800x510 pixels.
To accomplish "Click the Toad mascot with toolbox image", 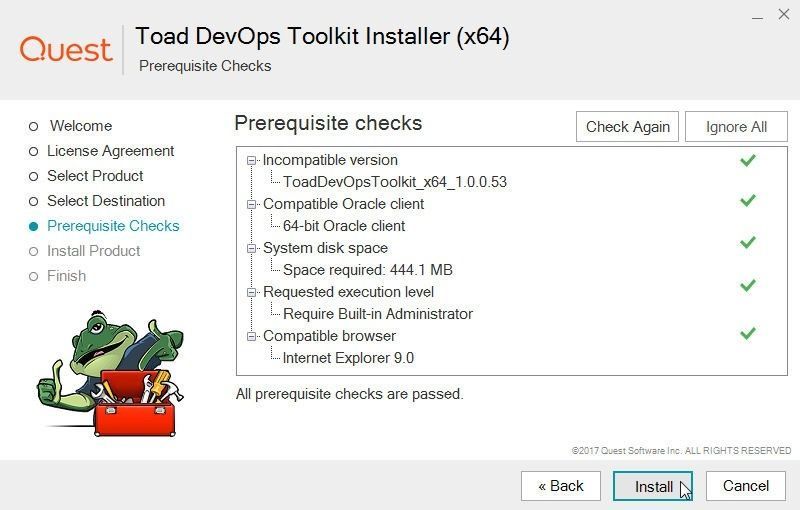I will [111, 374].
